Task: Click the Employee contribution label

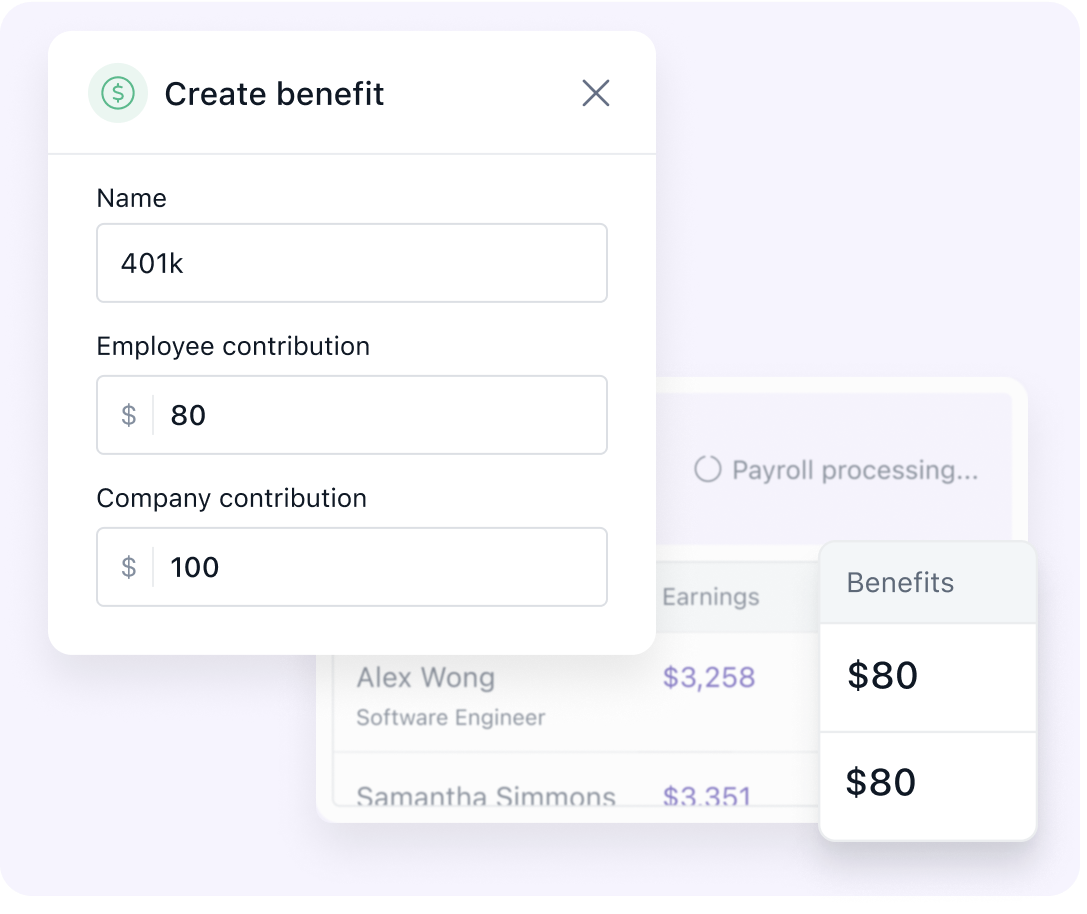Action: (x=233, y=346)
